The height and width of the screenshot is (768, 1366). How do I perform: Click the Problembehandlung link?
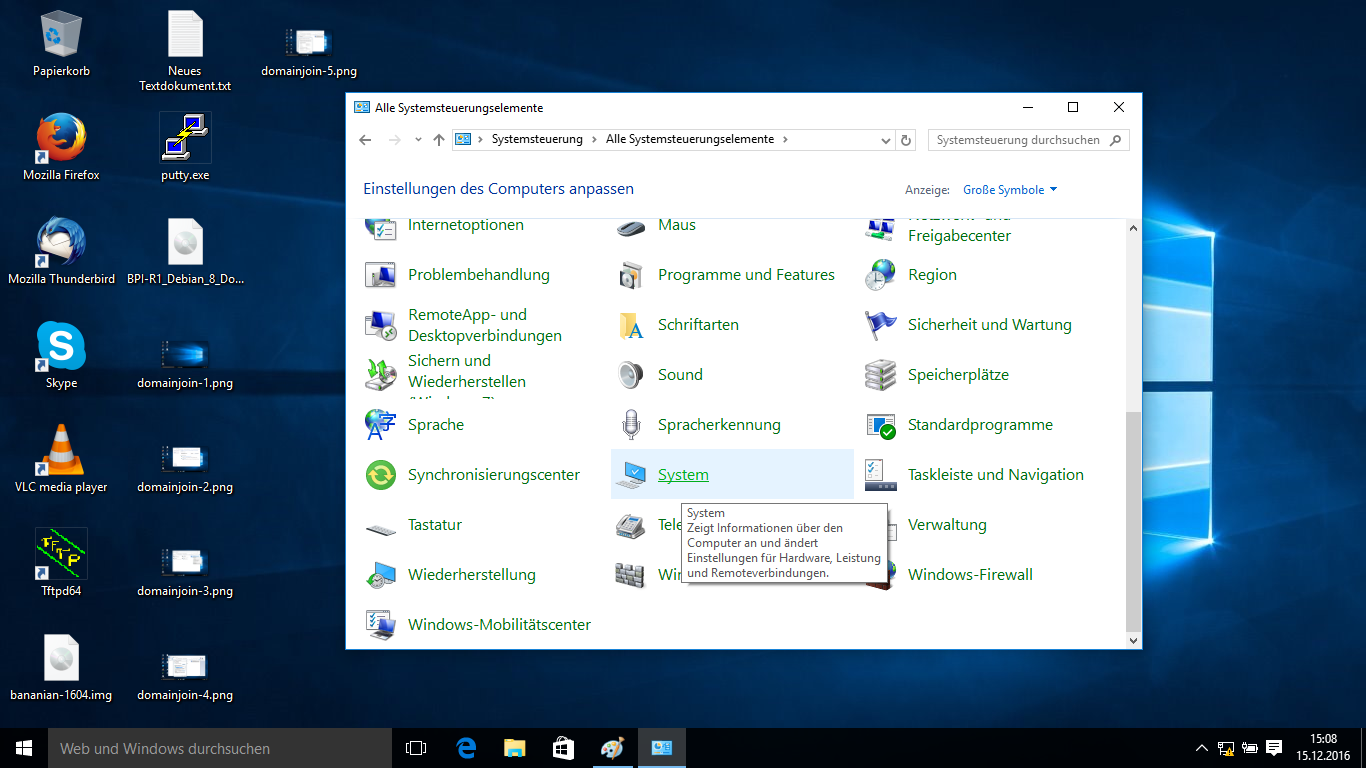point(478,275)
